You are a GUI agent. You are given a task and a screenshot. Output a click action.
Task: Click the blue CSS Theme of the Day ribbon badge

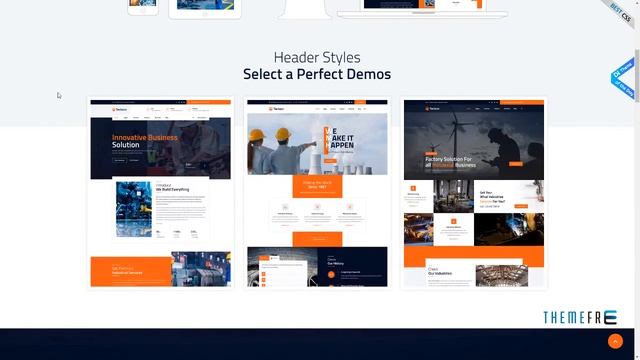coord(623,78)
